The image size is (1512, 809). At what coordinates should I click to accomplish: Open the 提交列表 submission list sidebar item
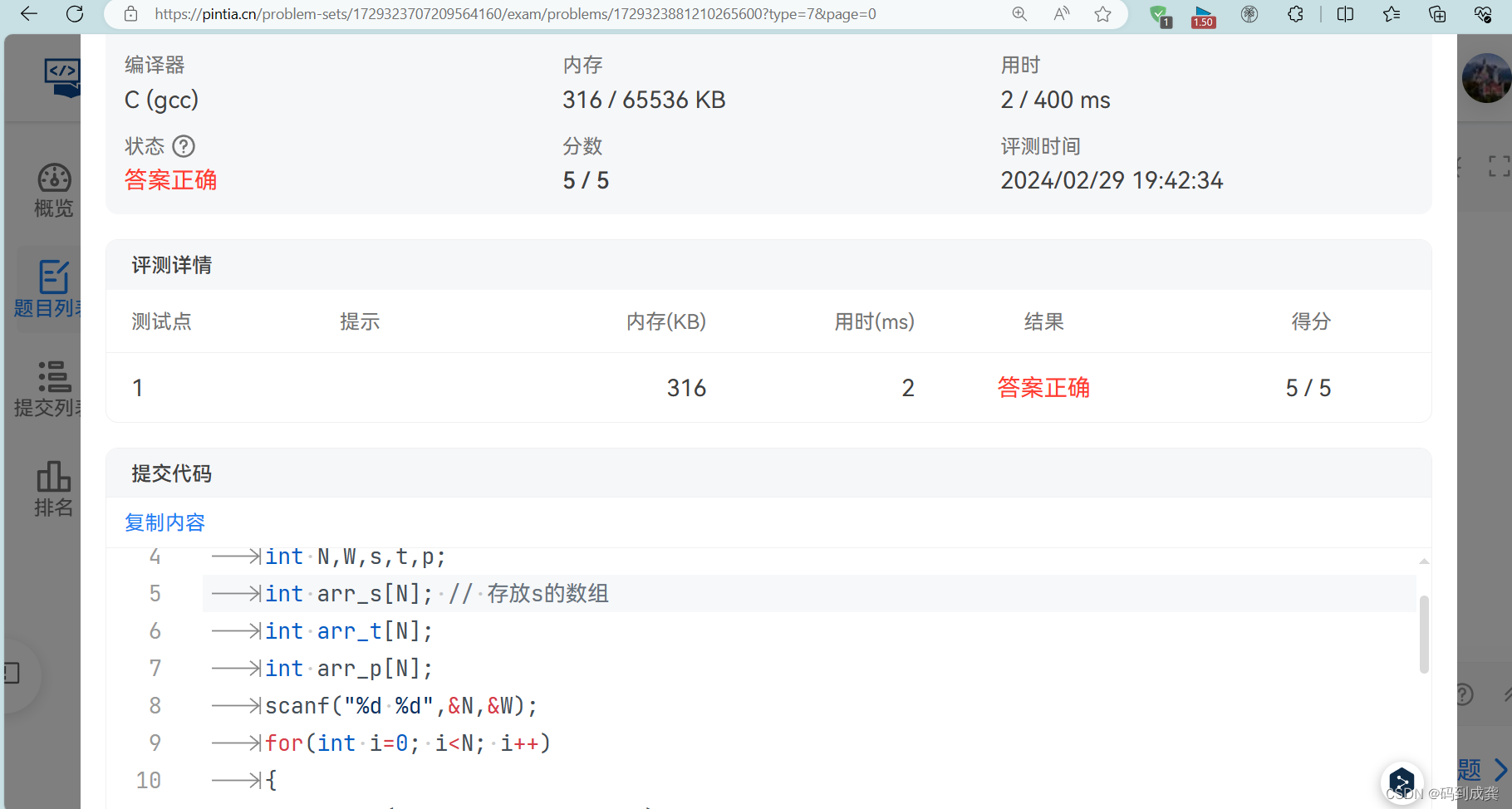[x=48, y=389]
